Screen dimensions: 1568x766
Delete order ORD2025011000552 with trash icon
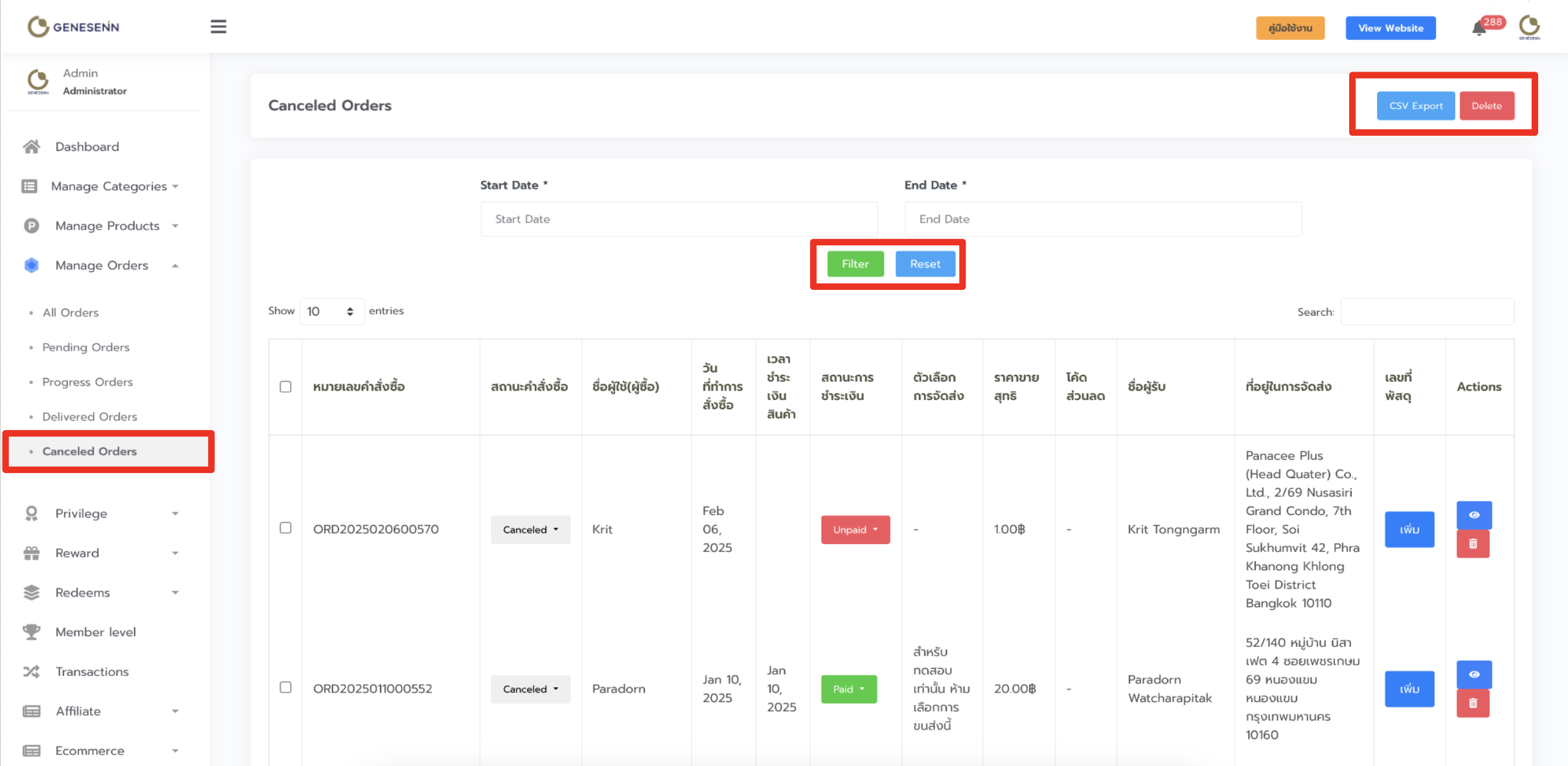1473,703
